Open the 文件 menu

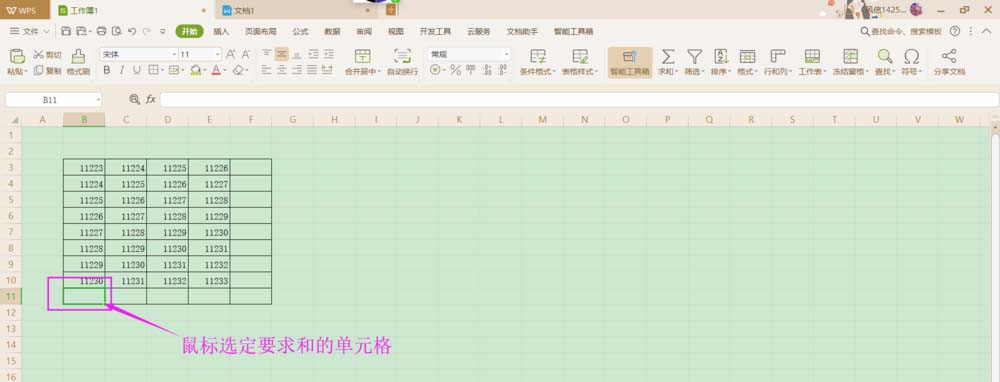[29, 31]
